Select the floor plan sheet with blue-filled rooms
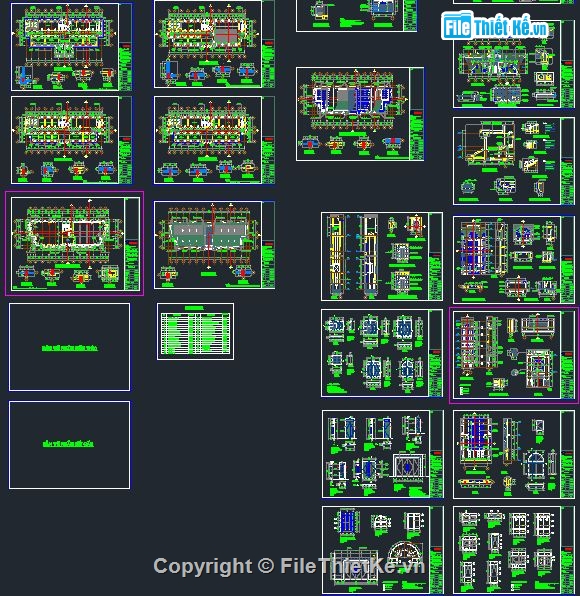 coord(360,114)
